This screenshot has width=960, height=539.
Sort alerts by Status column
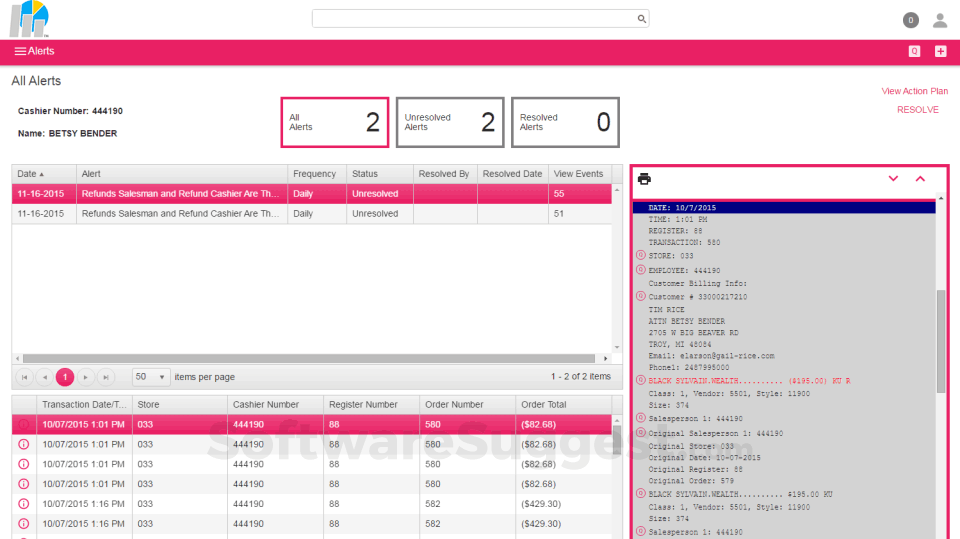380,174
